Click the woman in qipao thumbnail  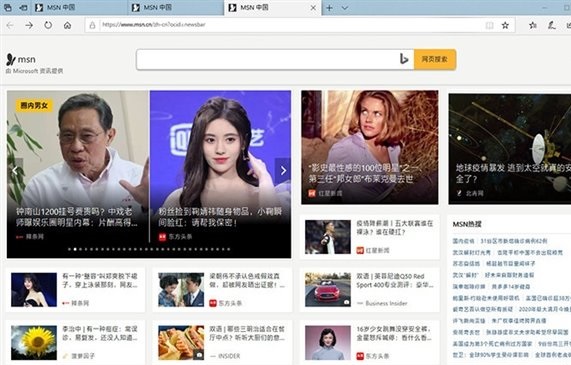(x=328, y=343)
